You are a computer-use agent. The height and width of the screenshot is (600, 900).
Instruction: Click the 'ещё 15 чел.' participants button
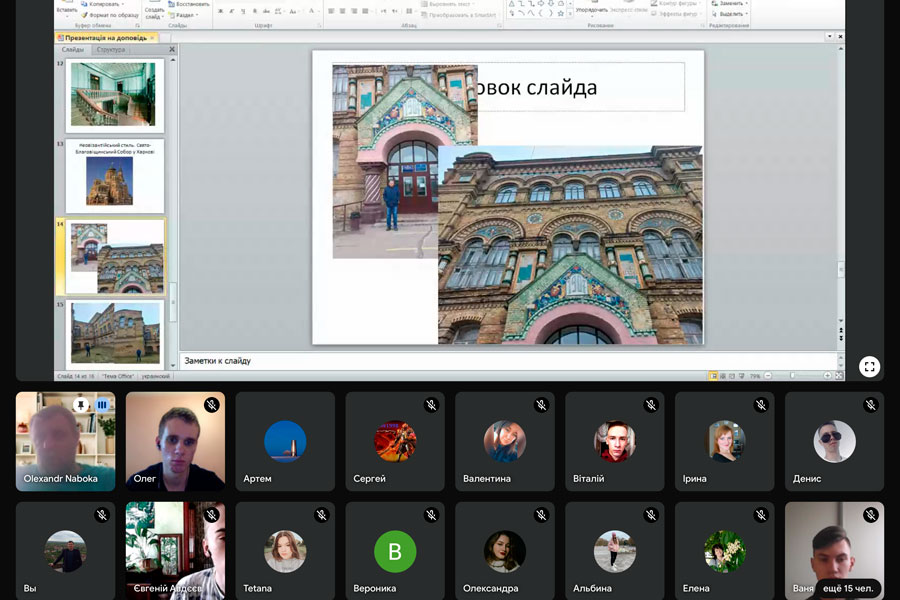tap(847, 587)
